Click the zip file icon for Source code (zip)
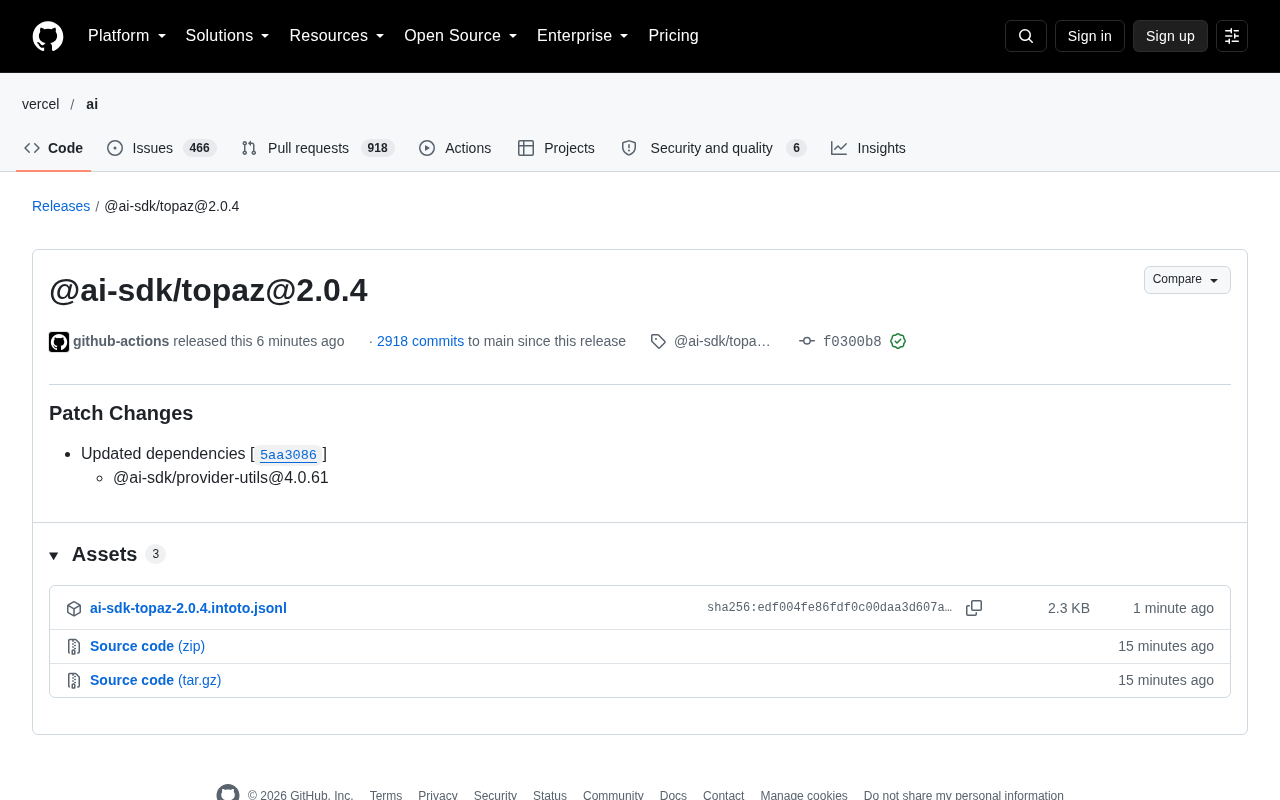The height and width of the screenshot is (800, 1280). [x=74, y=647]
